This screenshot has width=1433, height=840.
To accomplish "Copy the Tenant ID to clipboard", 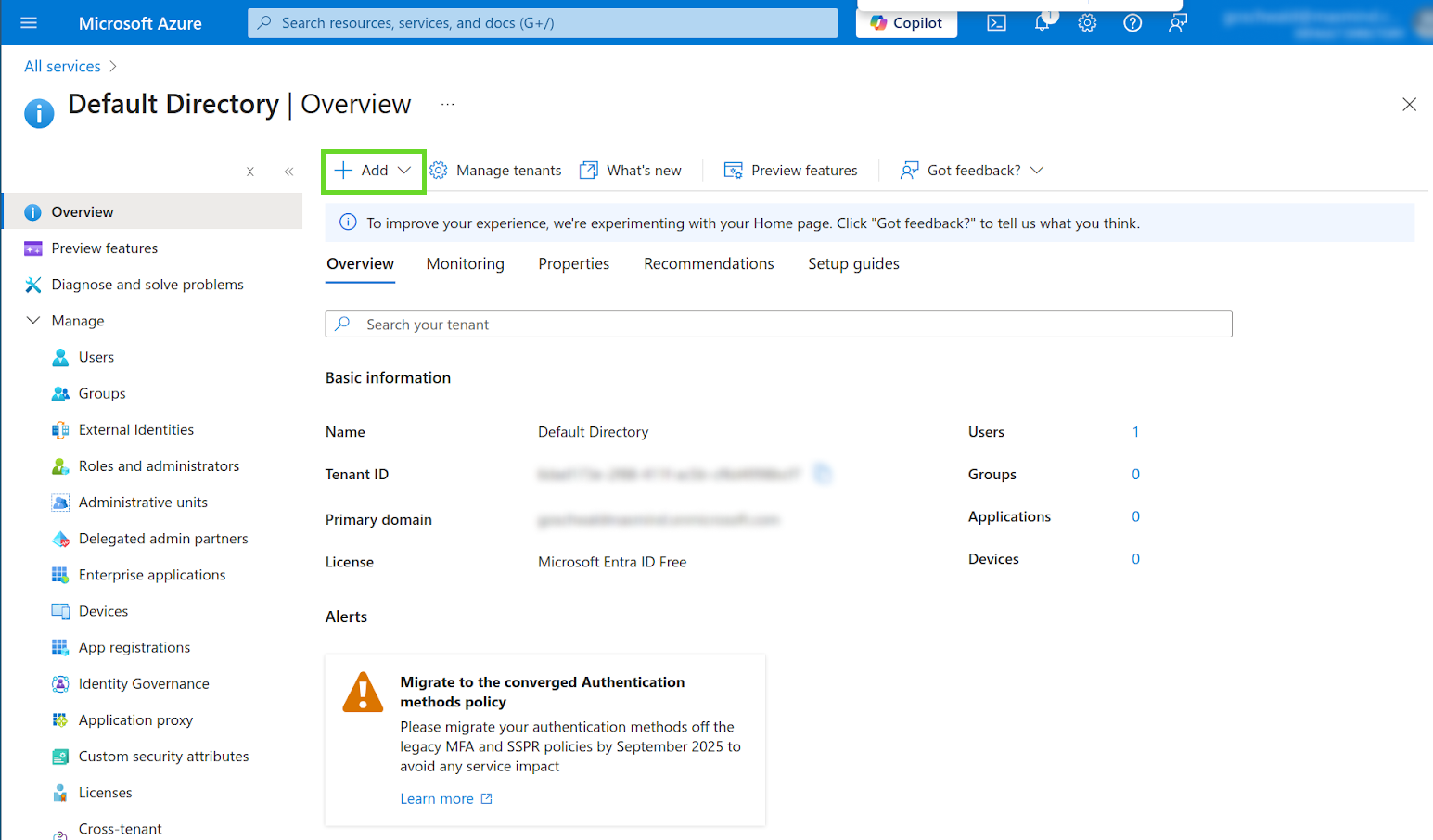I will point(822,473).
